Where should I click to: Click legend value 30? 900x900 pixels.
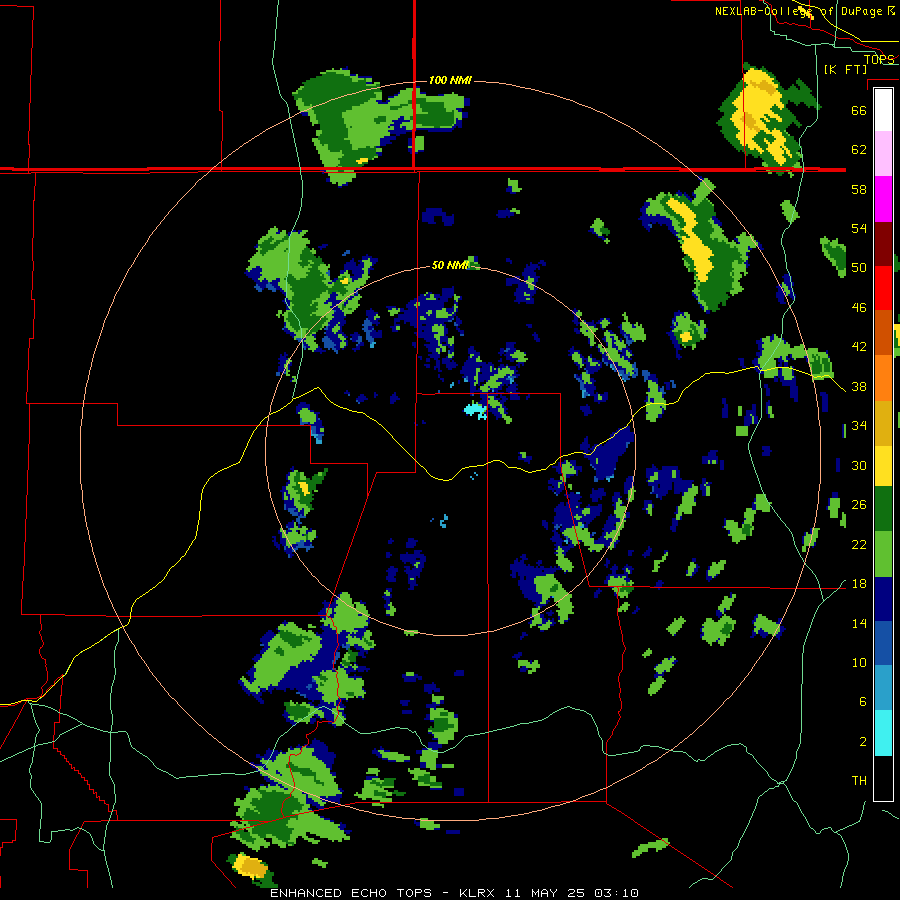point(859,465)
